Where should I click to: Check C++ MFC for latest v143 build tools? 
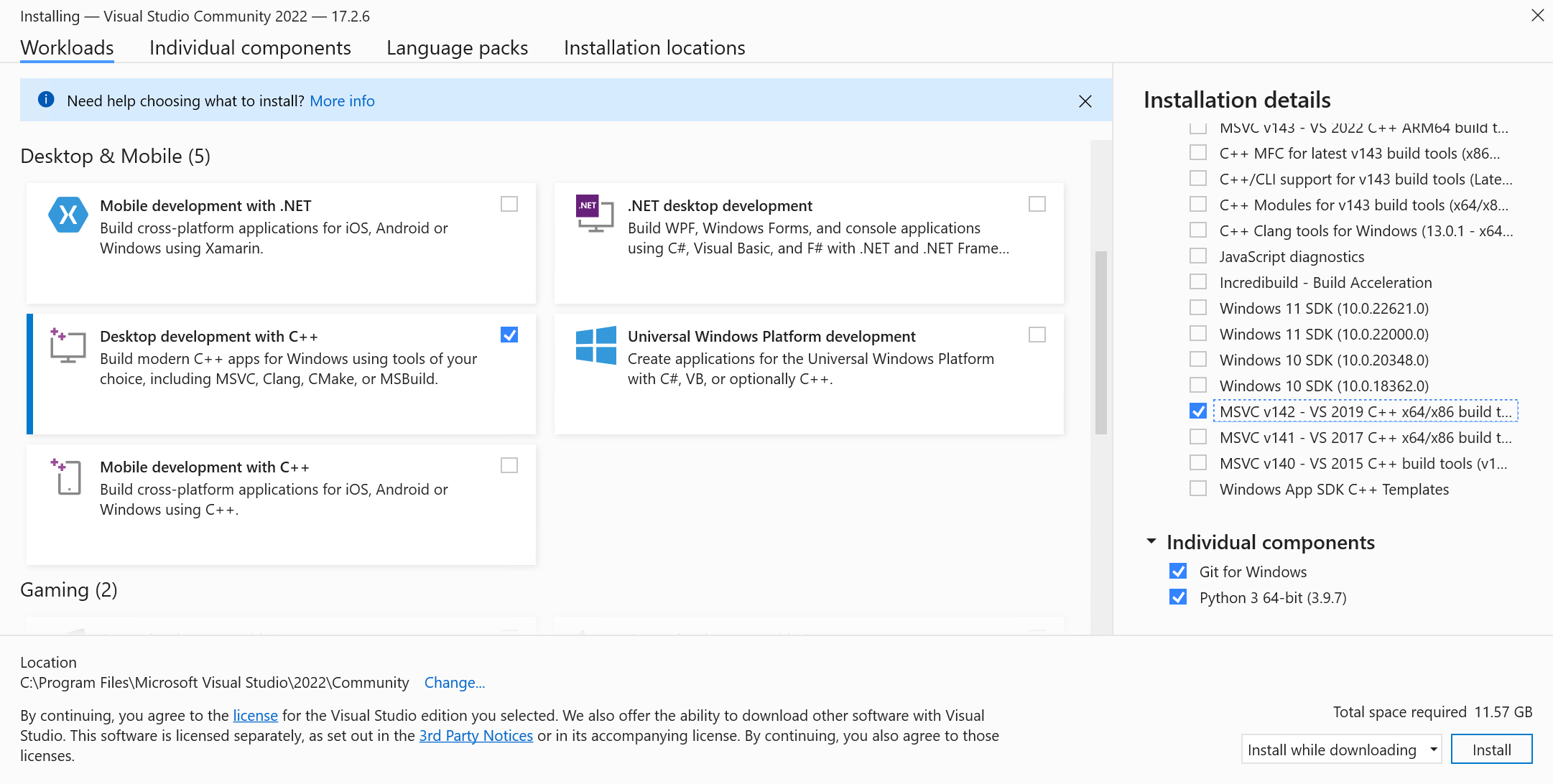pyautogui.click(x=1198, y=153)
